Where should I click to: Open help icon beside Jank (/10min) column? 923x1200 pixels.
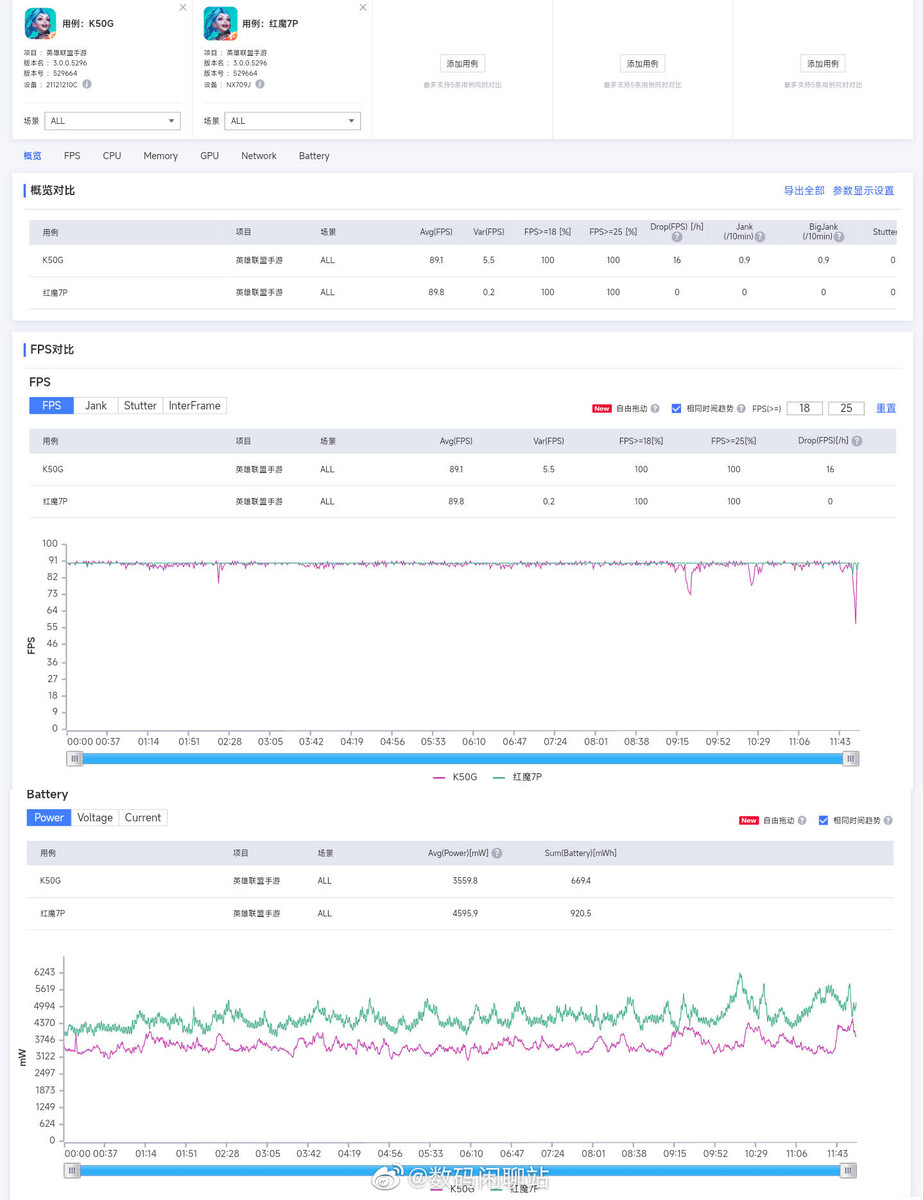pos(760,237)
